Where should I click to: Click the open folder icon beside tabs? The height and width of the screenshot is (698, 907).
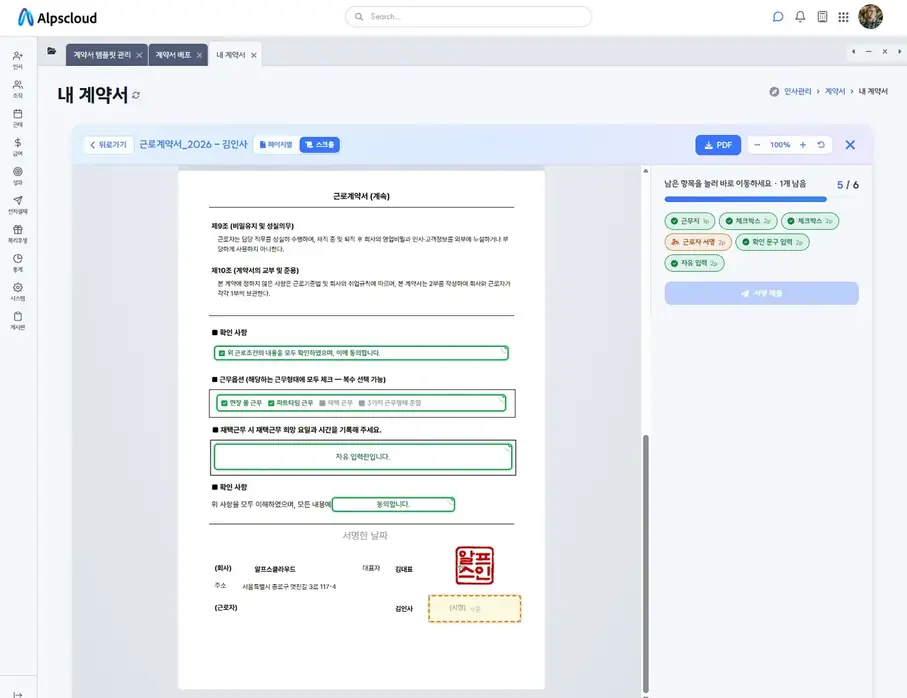click(51, 51)
